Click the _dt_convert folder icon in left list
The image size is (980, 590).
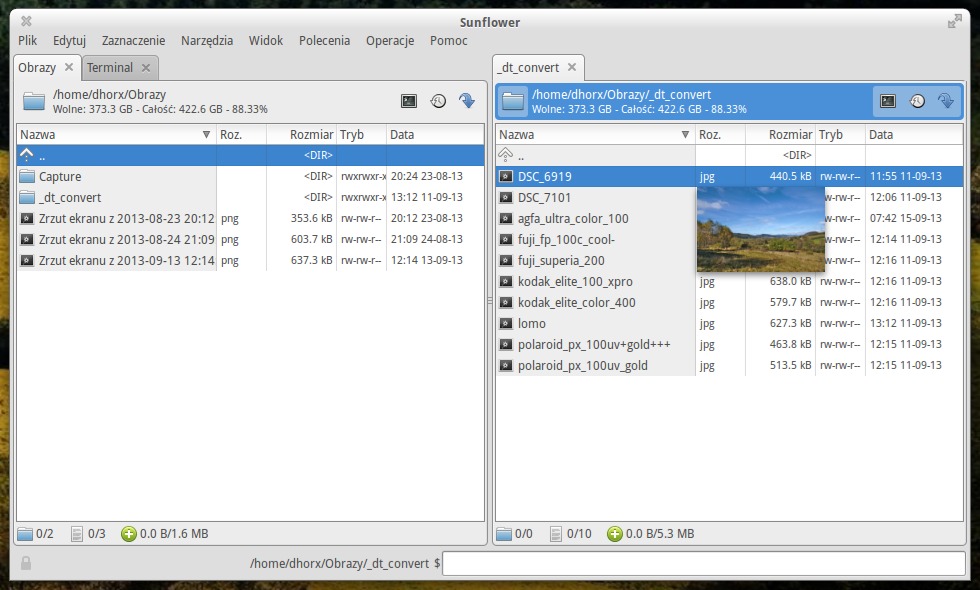pos(26,198)
